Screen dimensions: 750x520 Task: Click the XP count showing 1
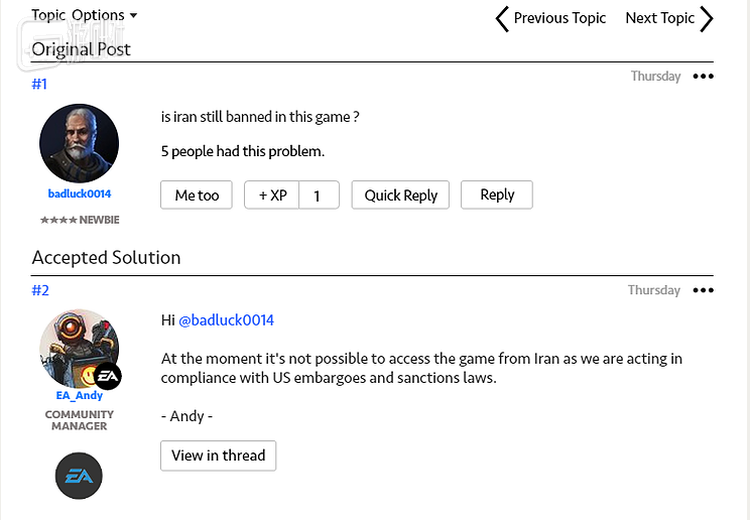[318, 195]
